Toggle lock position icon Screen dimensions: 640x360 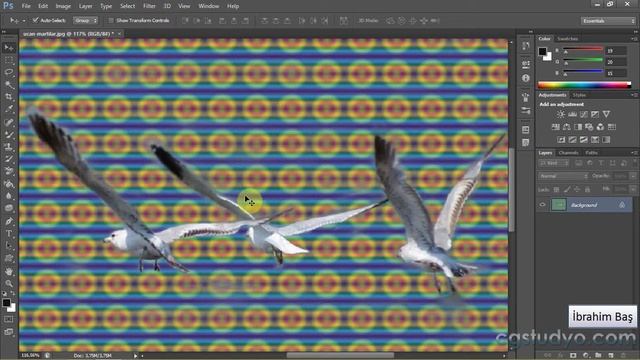point(577,189)
